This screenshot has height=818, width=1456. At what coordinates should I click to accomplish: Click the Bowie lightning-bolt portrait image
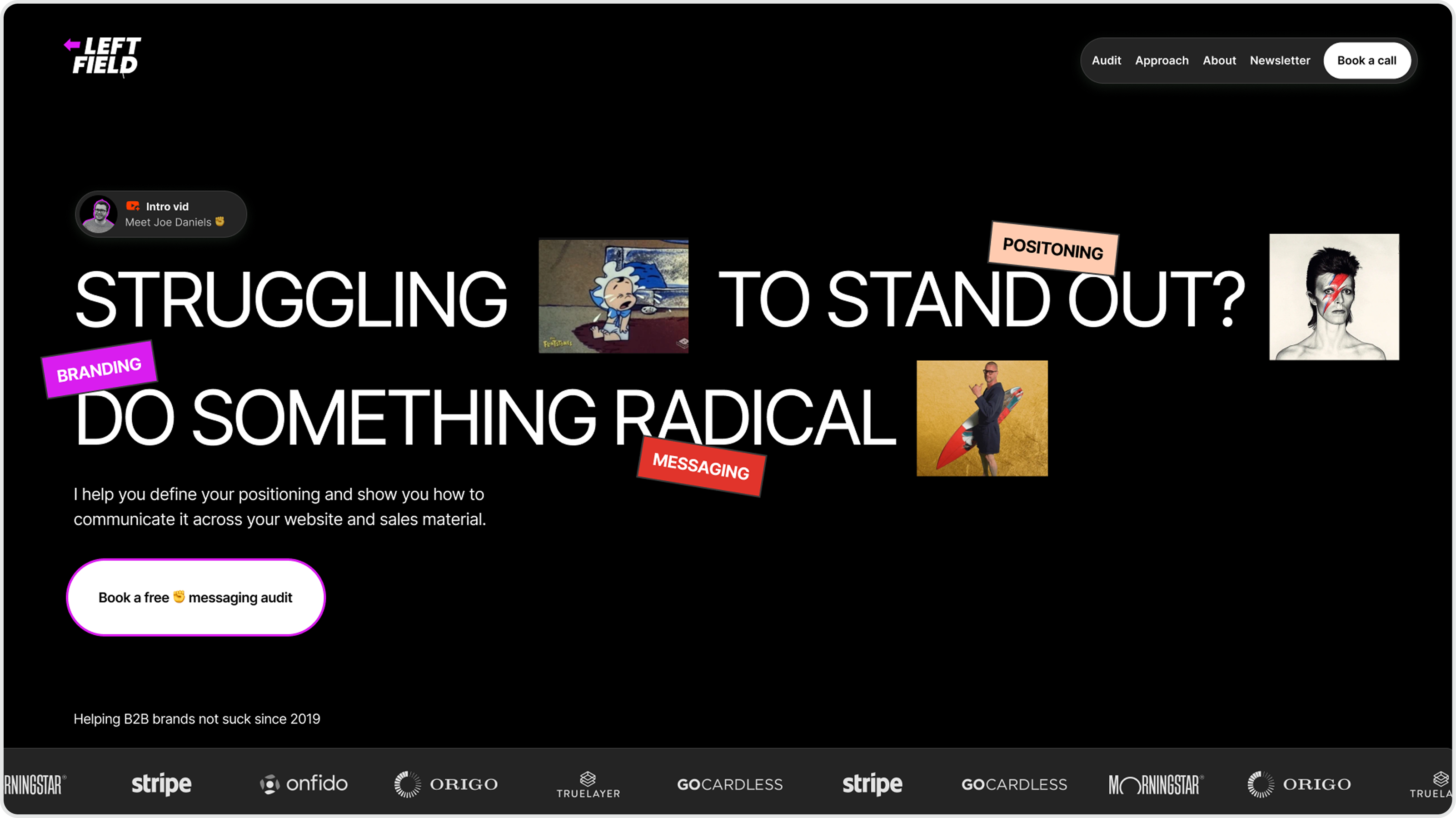tap(1334, 297)
